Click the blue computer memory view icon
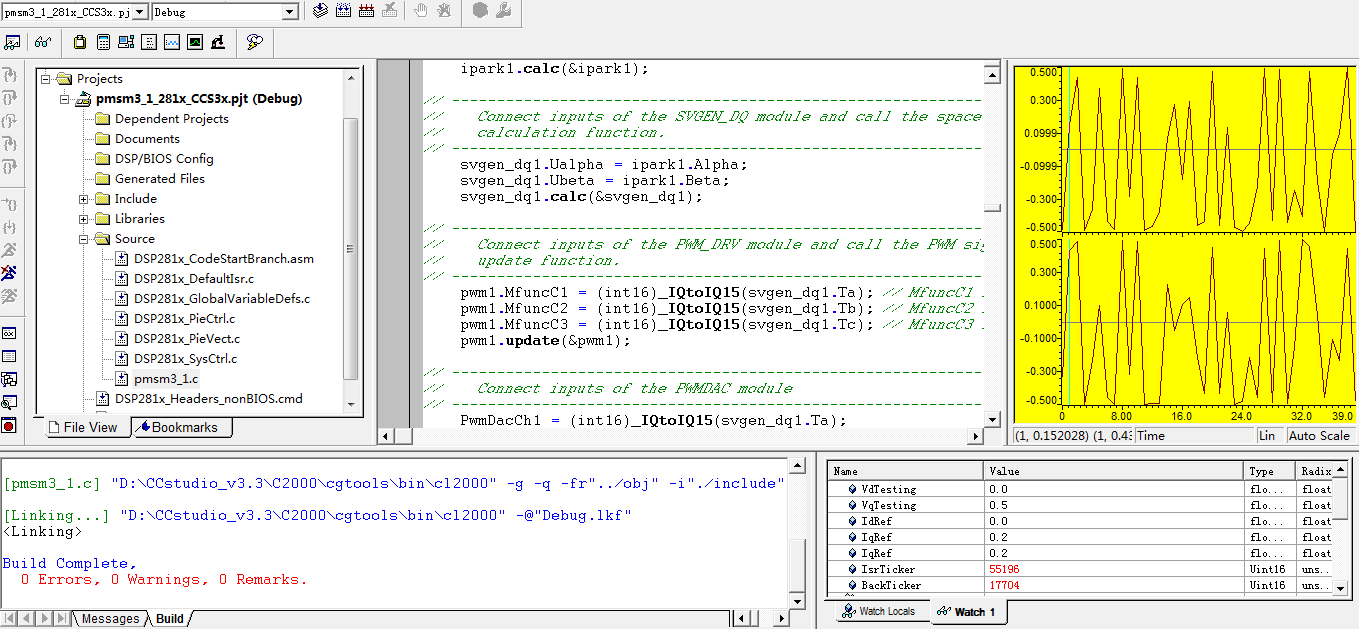 click(126, 42)
